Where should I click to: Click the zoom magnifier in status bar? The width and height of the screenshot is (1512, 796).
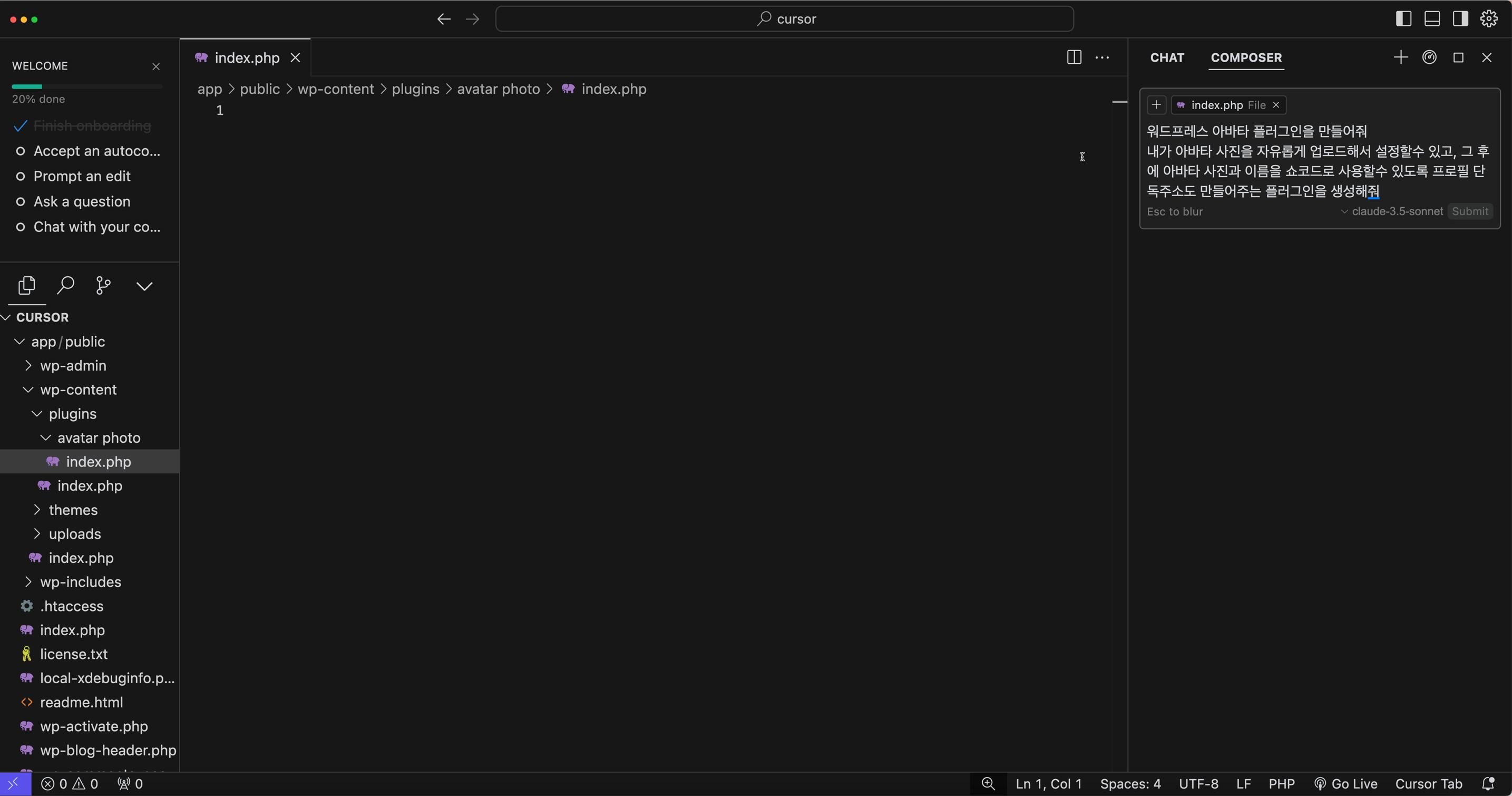point(989,784)
